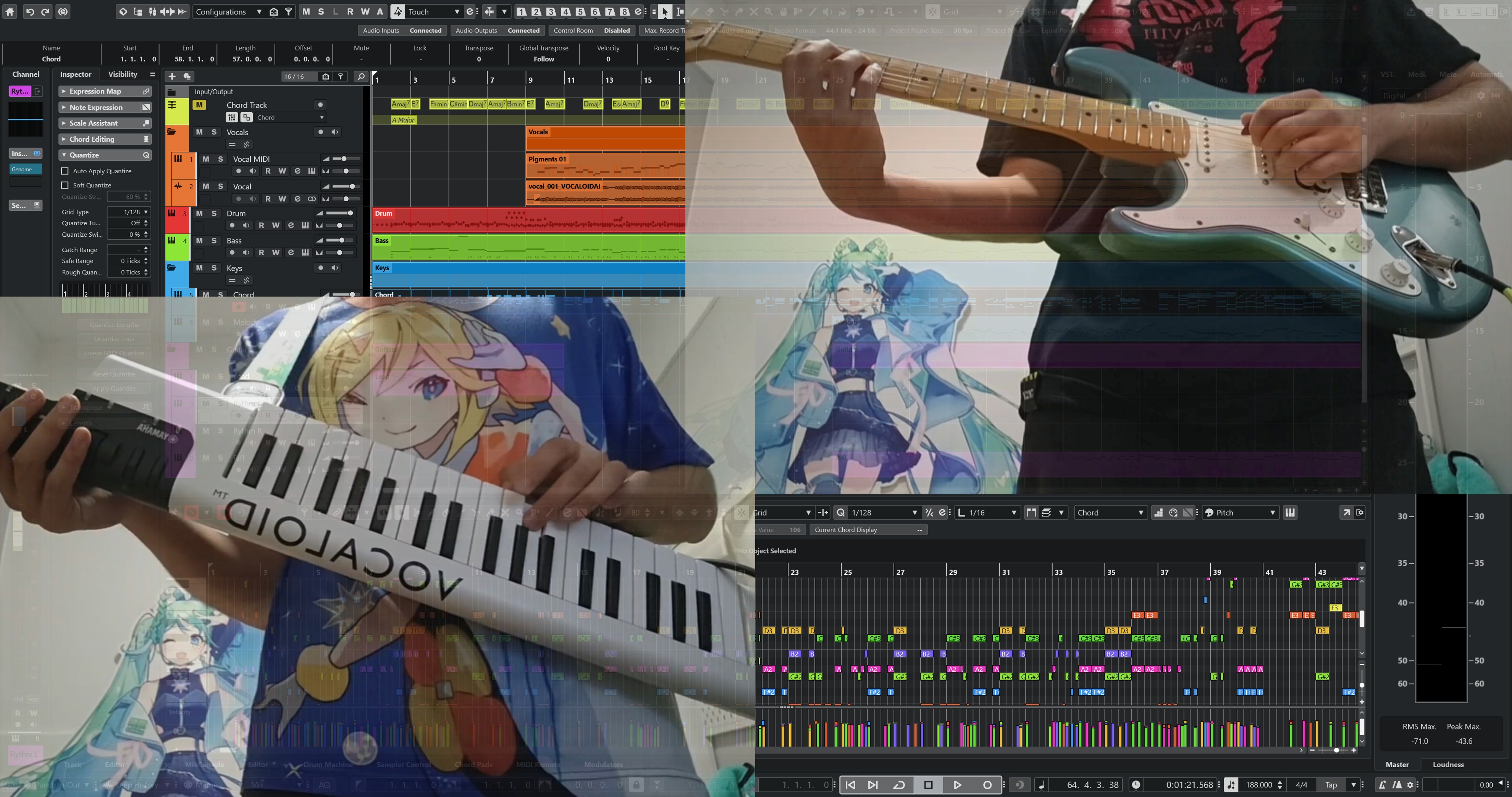Click the Record transport button
The image size is (1512, 797).
[987, 785]
